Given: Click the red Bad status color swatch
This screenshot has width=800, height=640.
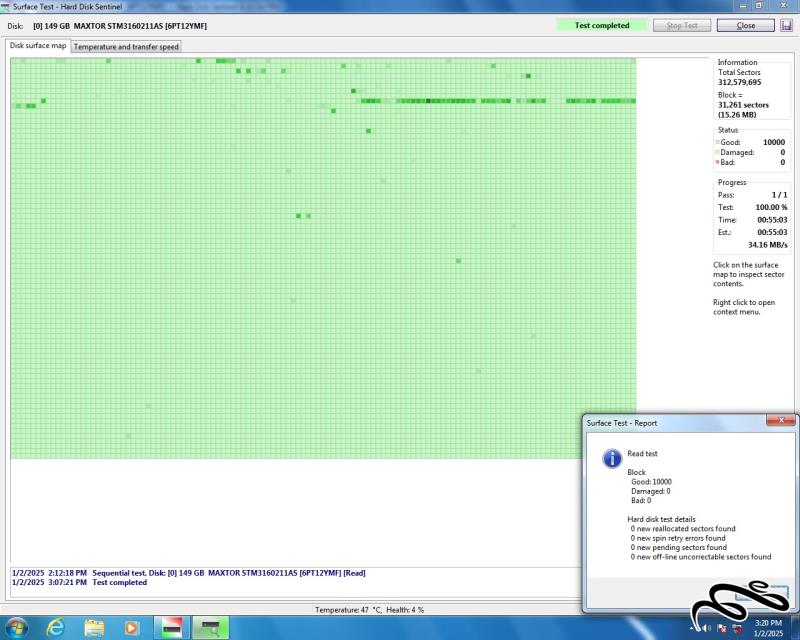Looking at the screenshot, I should click(x=717, y=162).
